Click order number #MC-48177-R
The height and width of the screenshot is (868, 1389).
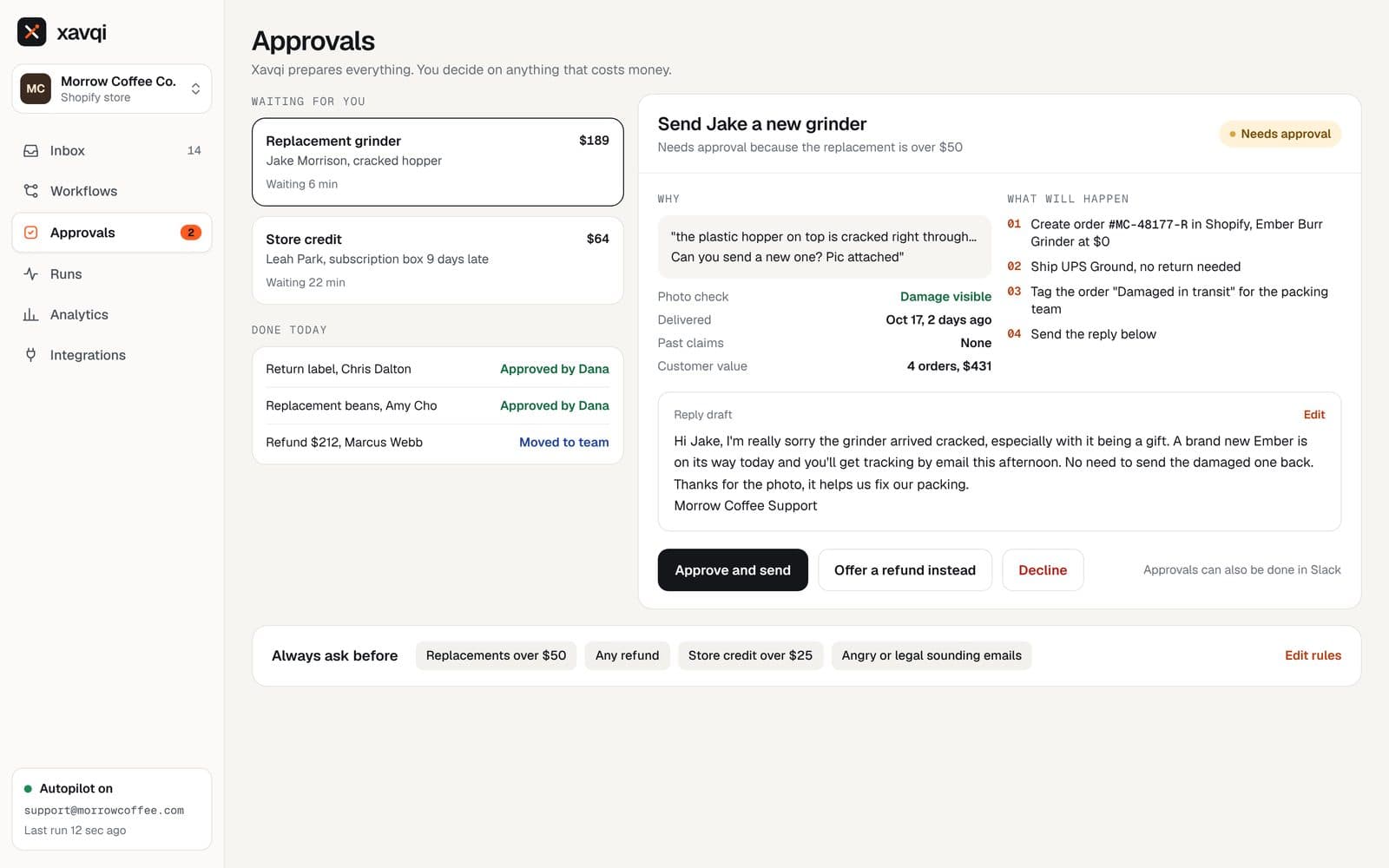coord(1148,225)
